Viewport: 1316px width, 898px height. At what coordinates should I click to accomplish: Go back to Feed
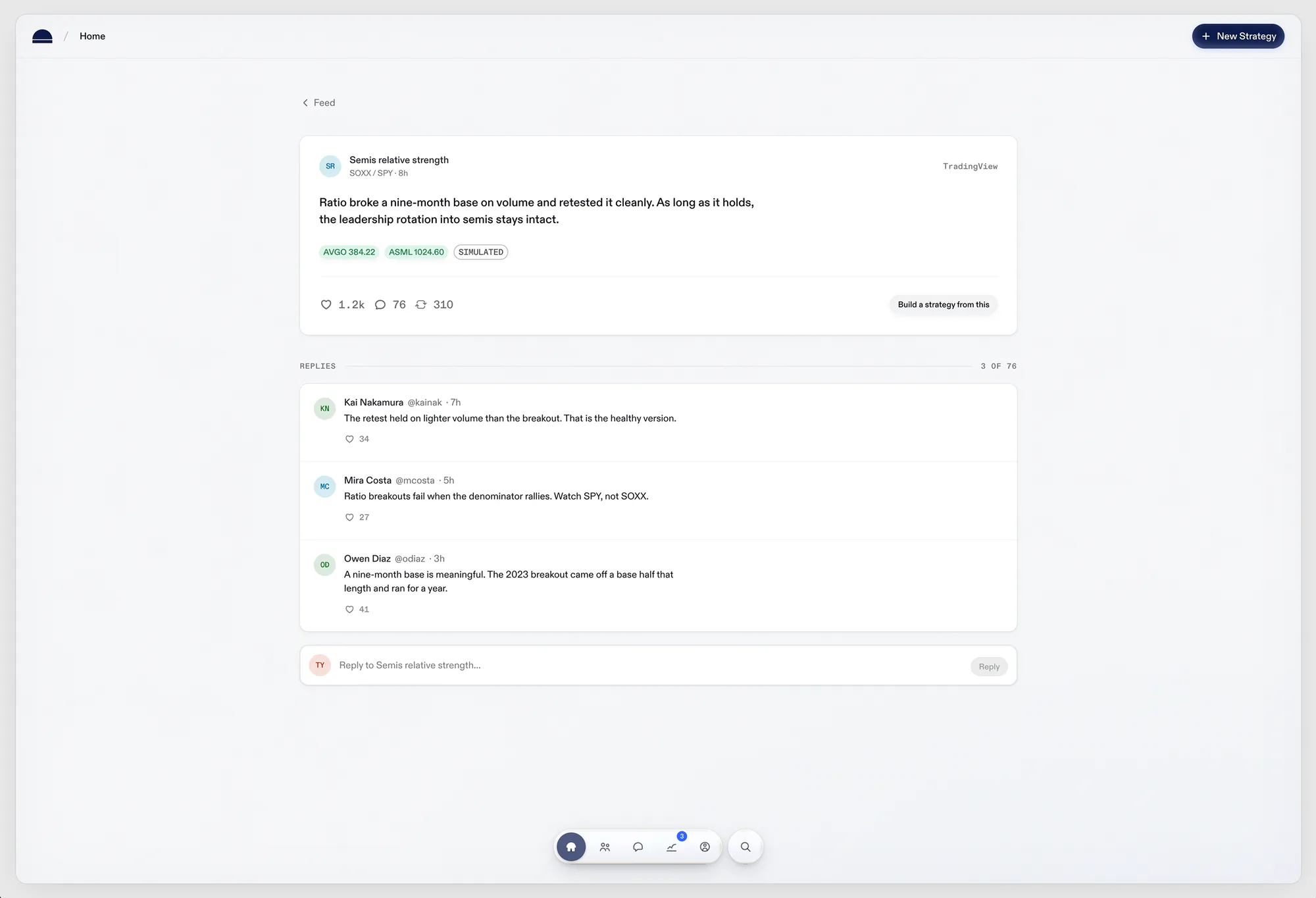coord(319,103)
